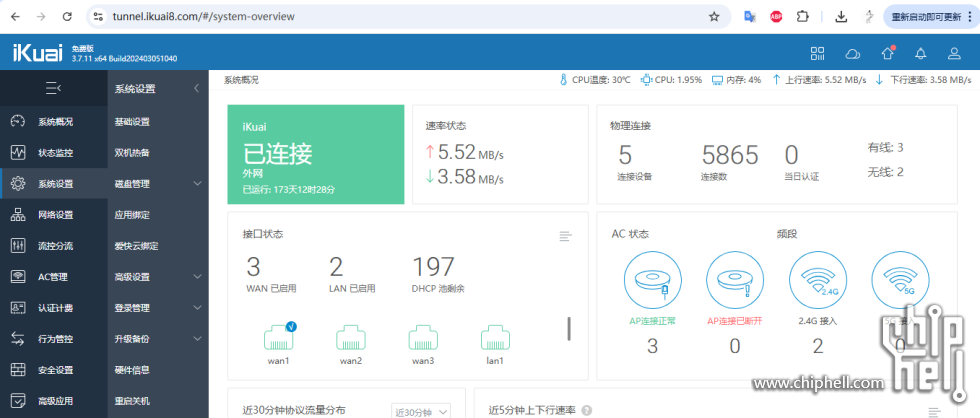Screen dimensions: 980x418
Task: Open 行为管控 in the sidebar
Action: [x=54, y=339]
